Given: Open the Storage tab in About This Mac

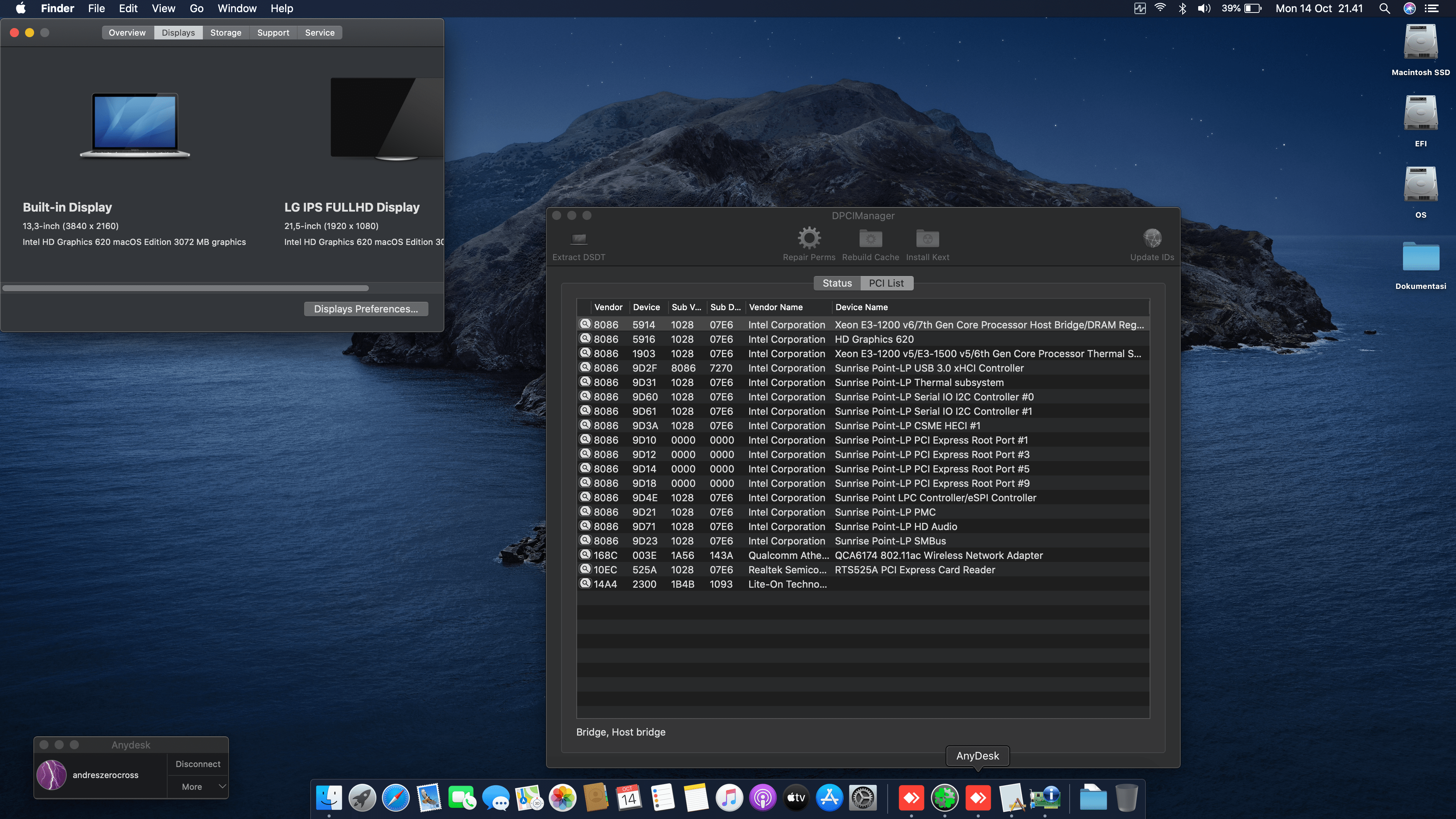Looking at the screenshot, I should coord(226,33).
